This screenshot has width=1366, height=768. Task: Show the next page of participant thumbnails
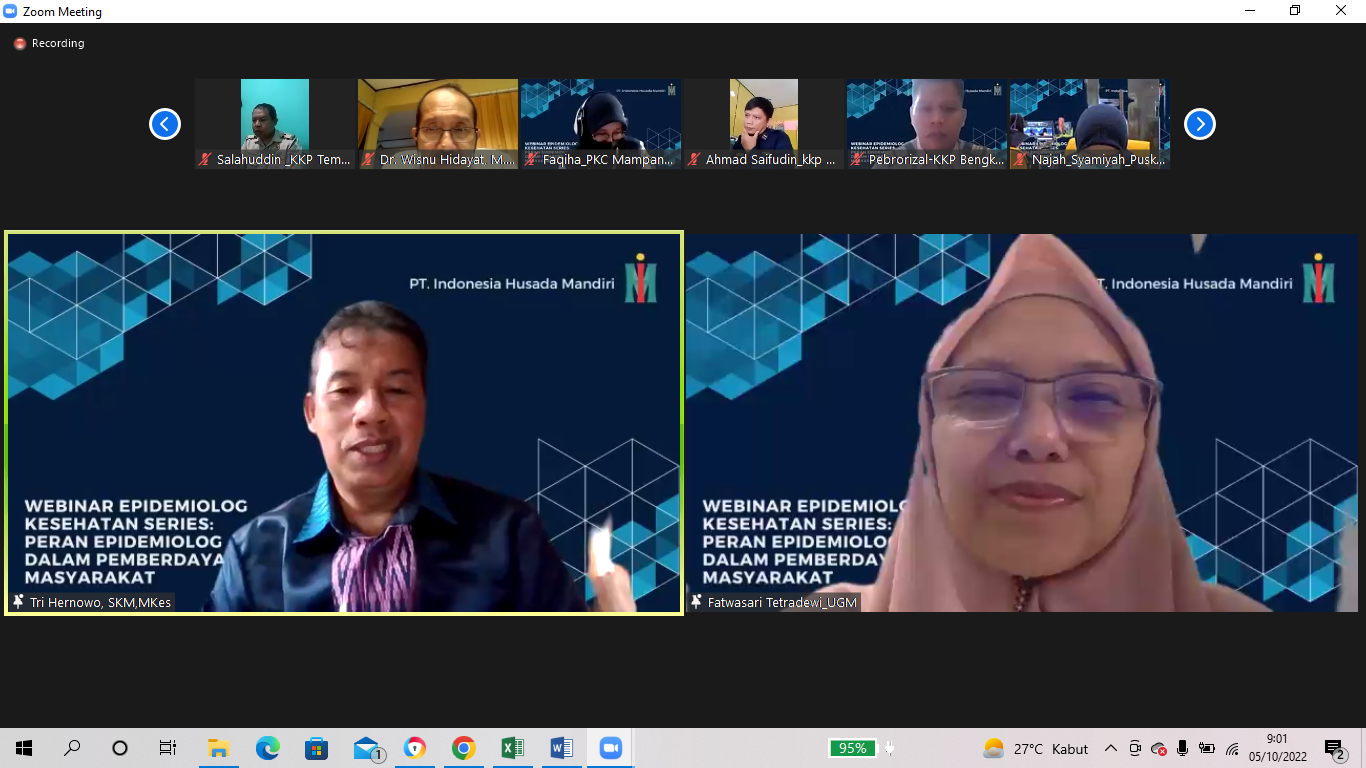[1200, 124]
